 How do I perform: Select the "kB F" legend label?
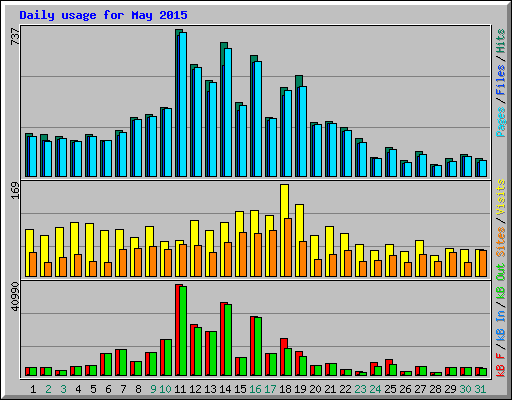point(501,365)
